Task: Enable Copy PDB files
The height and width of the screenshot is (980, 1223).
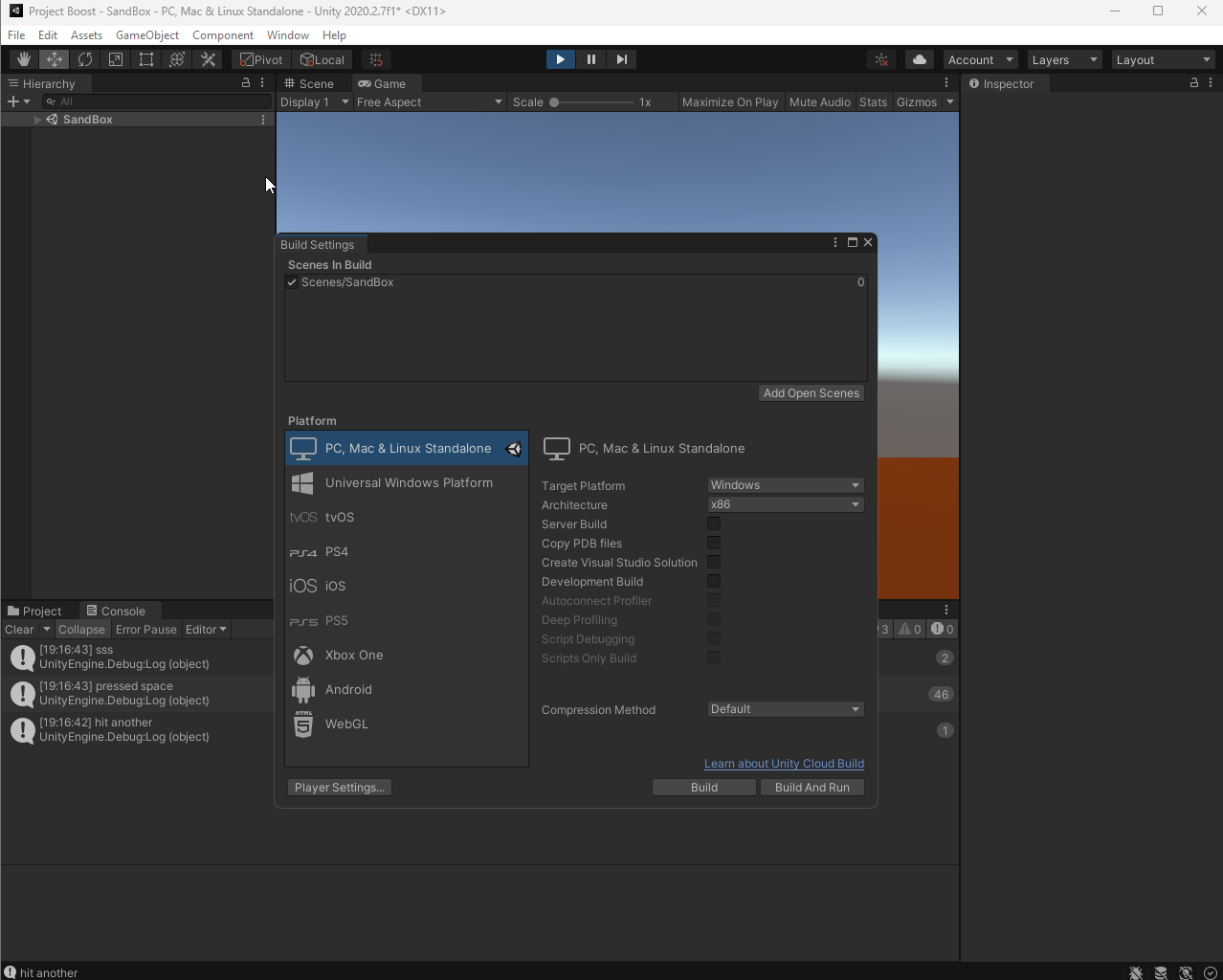Action: point(714,543)
